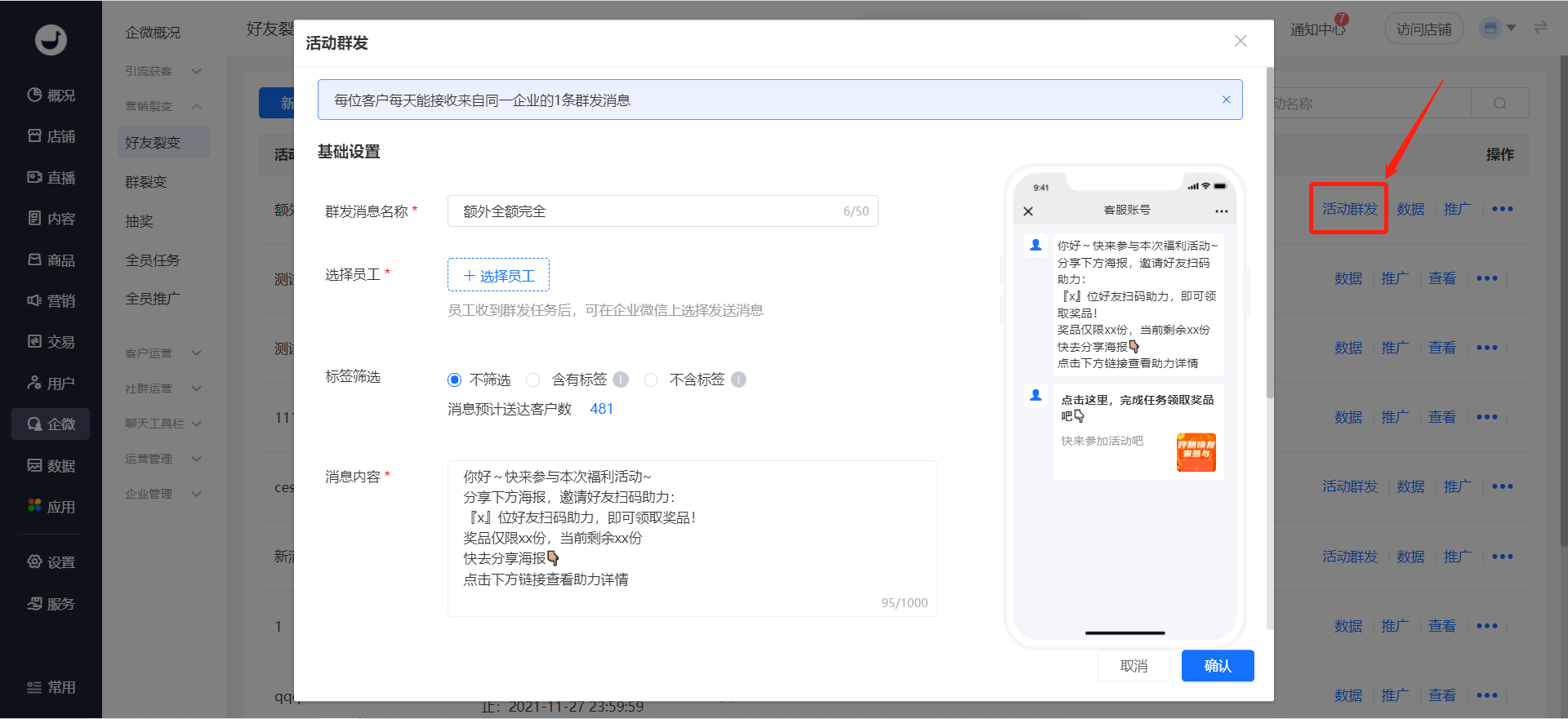Image resolution: width=1568 pixels, height=719 pixels.
Task: Open 抽奖 menu item
Action: (x=140, y=221)
